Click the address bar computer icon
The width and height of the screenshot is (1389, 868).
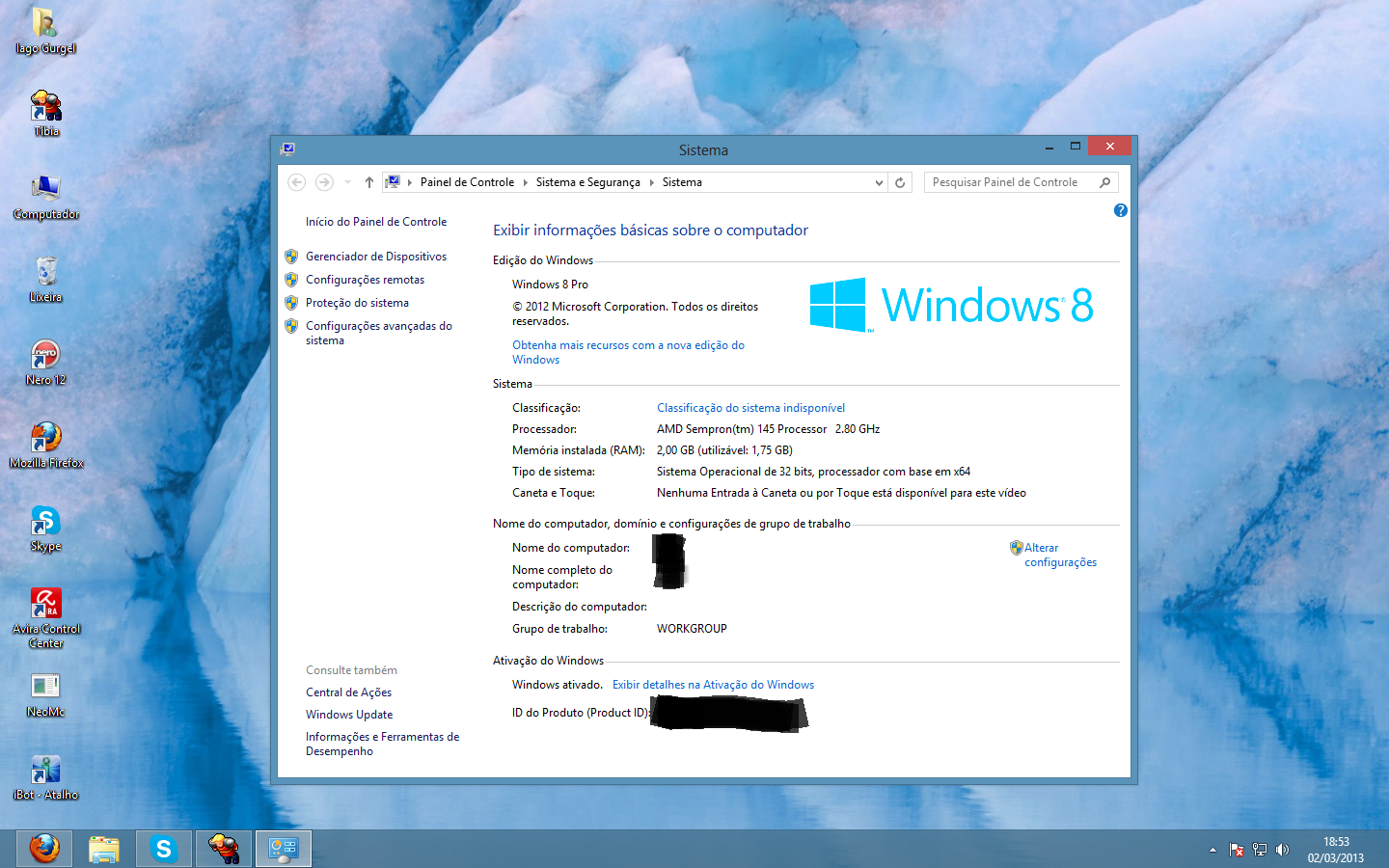393,181
